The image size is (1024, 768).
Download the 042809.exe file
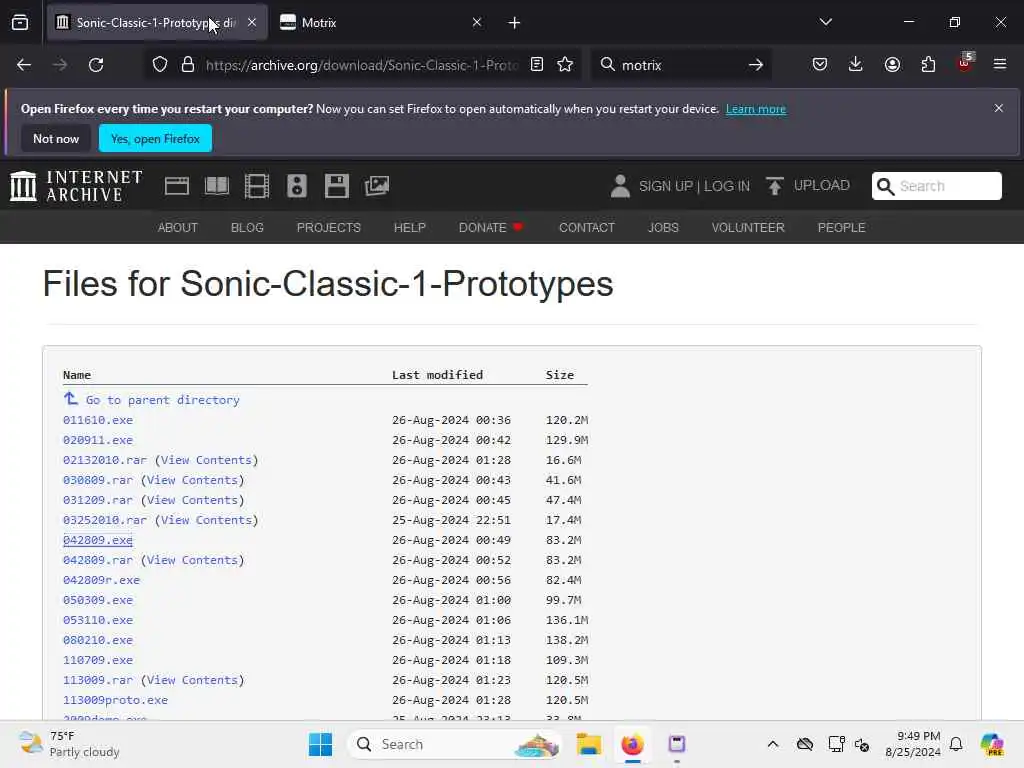[x=98, y=540]
